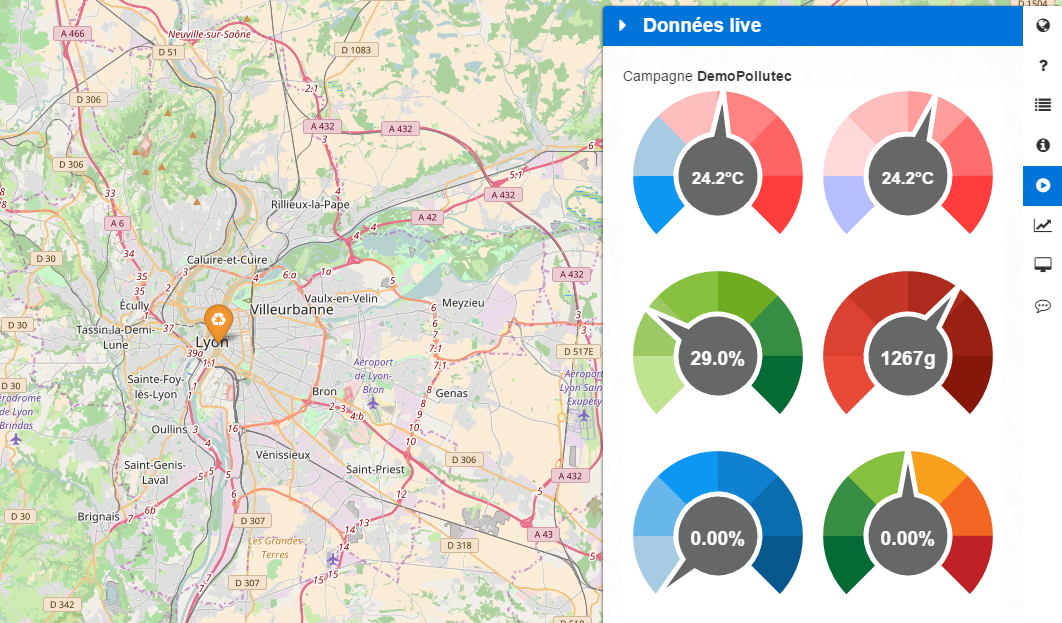
Task: Select the live data play icon
Action: (1042, 185)
